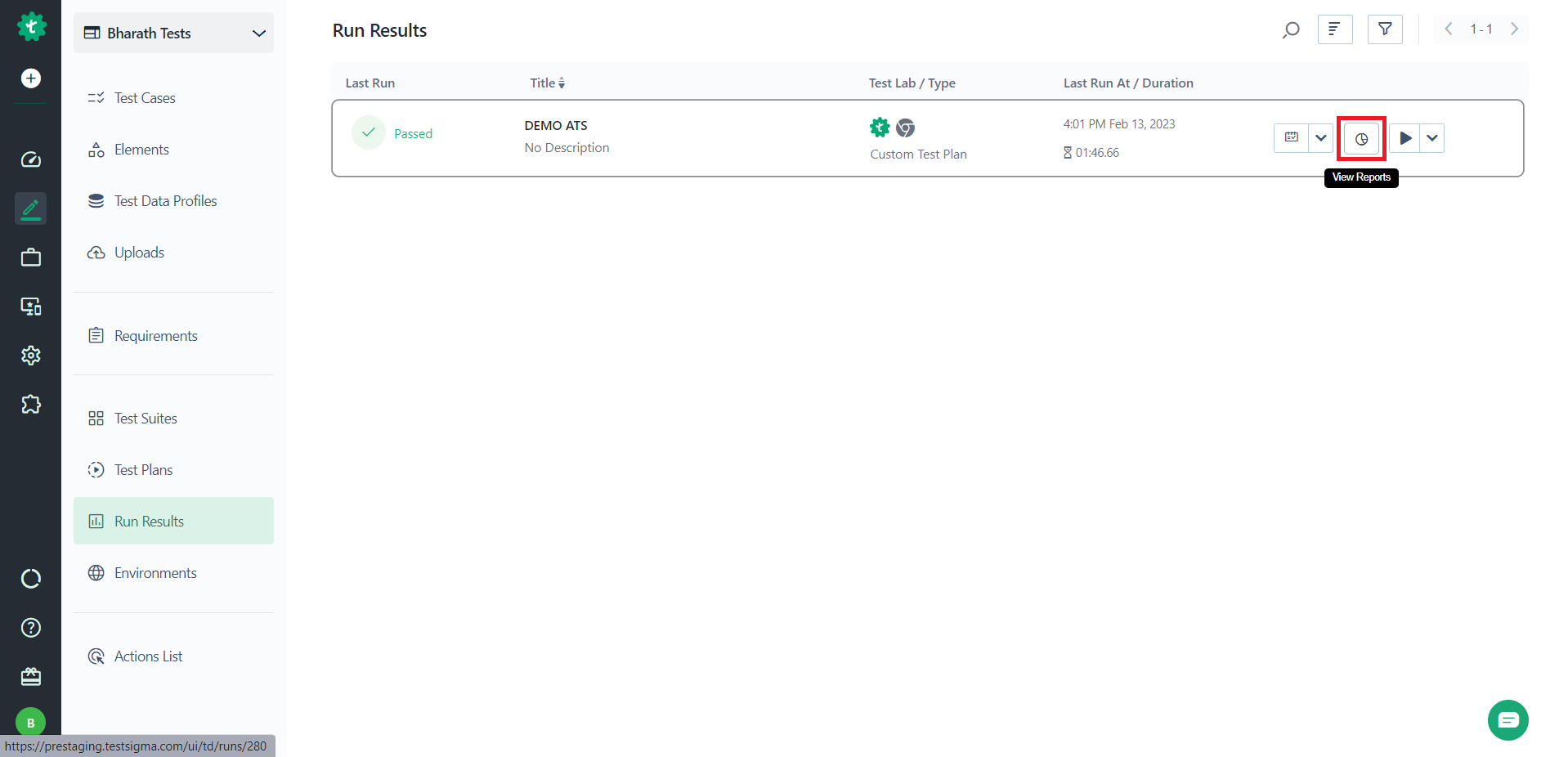This screenshot has height=757, width=1568.
Task: Click the Test Lab / Type column header
Action: pos(912,83)
